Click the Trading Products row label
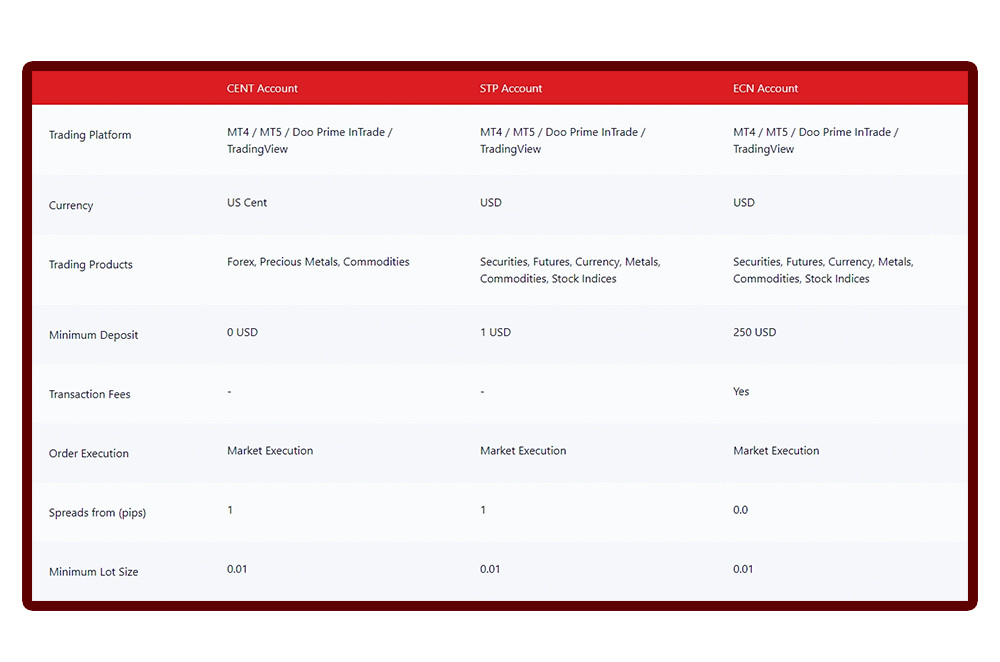This screenshot has height=662, width=1000. pos(91,265)
